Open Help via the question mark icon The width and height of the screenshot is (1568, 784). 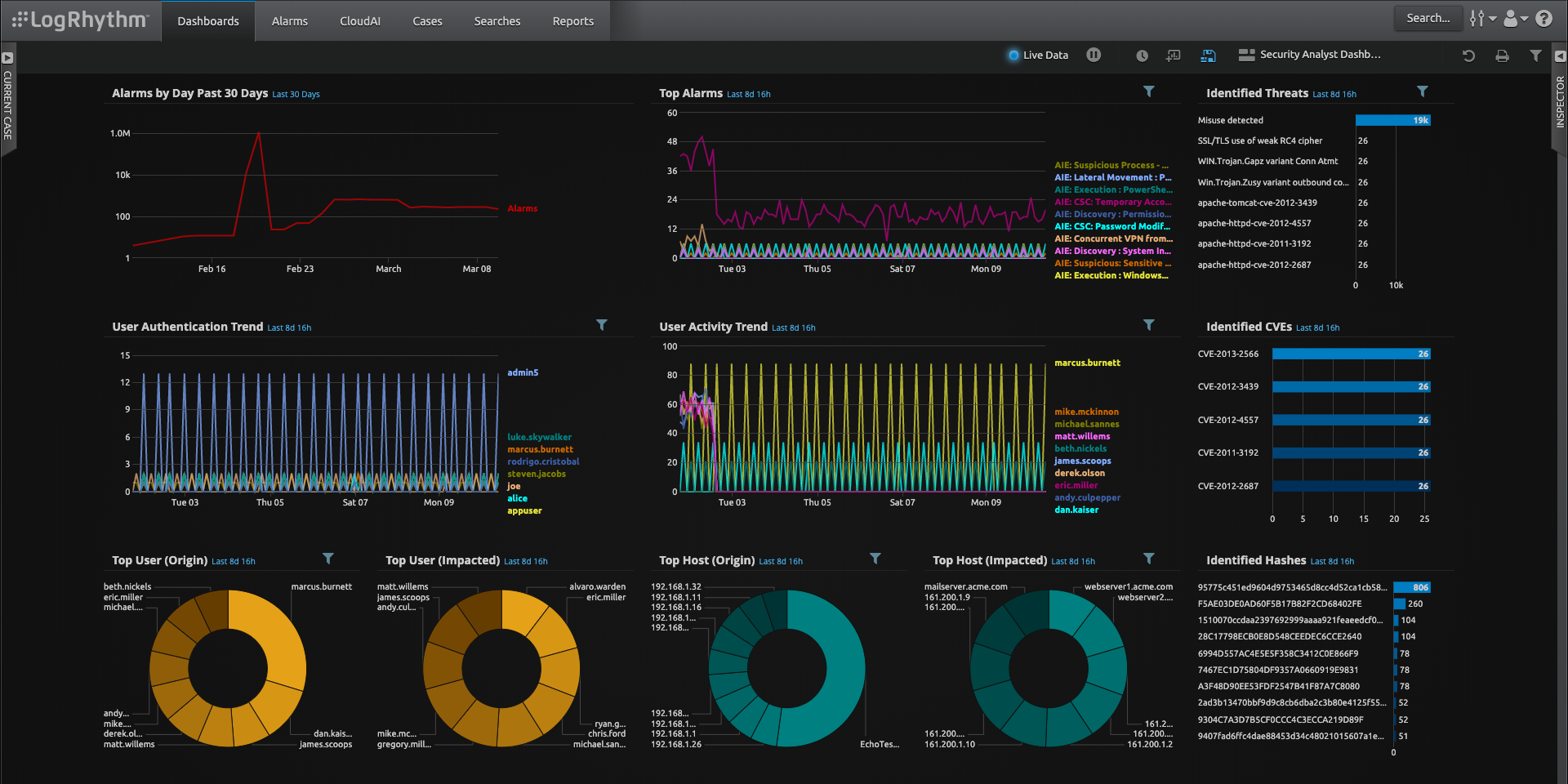tap(1544, 17)
